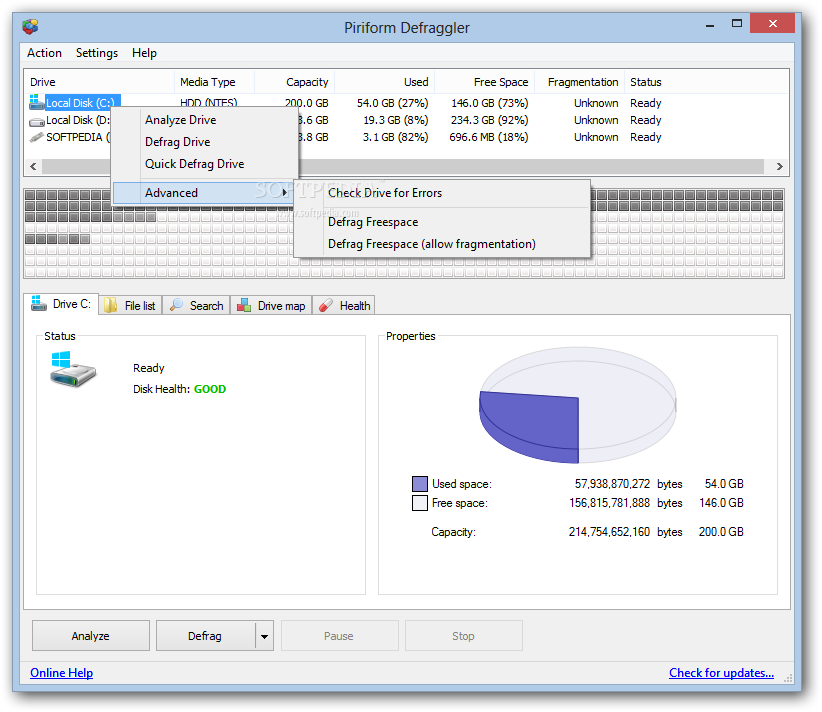Sort by the Status column header

coord(705,82)
